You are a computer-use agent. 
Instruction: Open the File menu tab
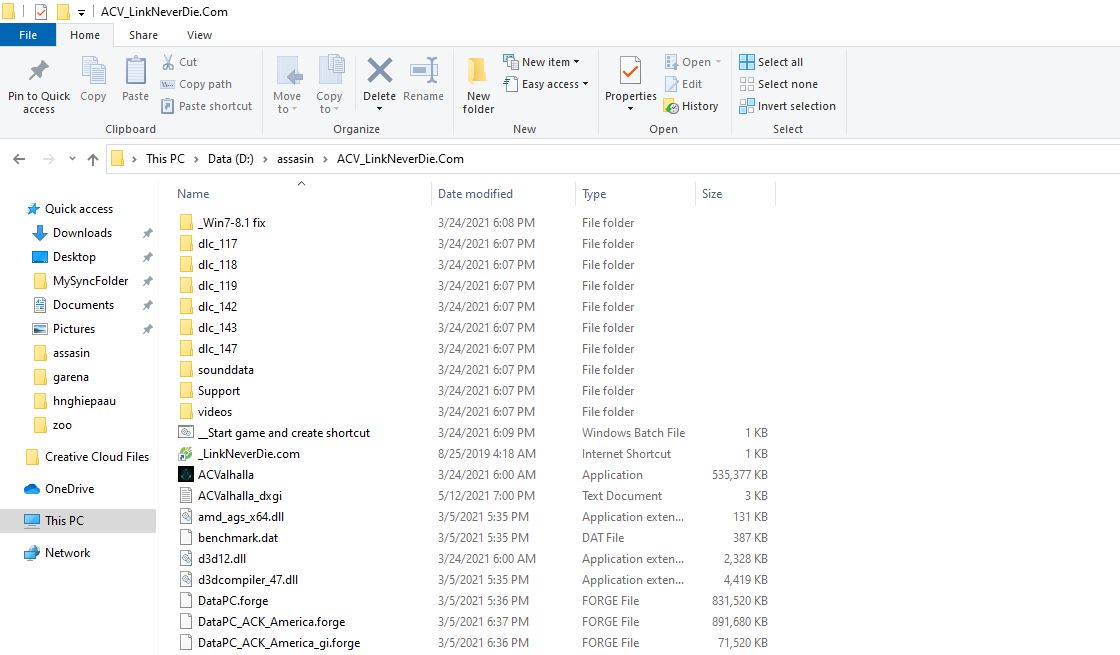pyautogui.click(x=28, y=35)
